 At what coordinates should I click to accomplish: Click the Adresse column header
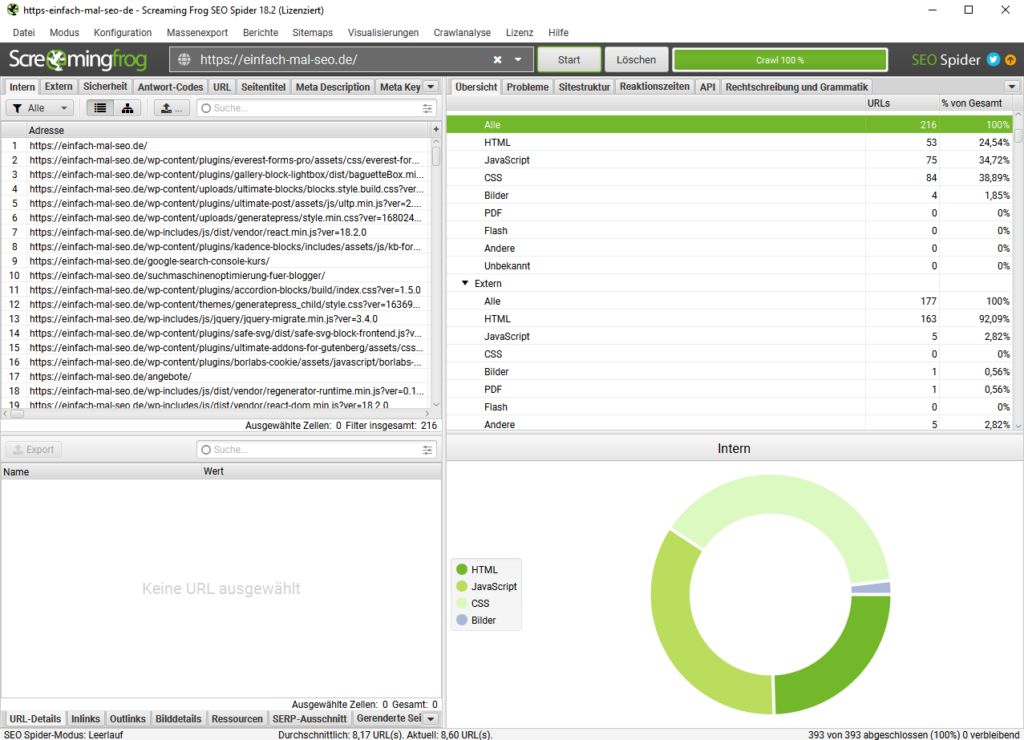(x=228, y=130)
